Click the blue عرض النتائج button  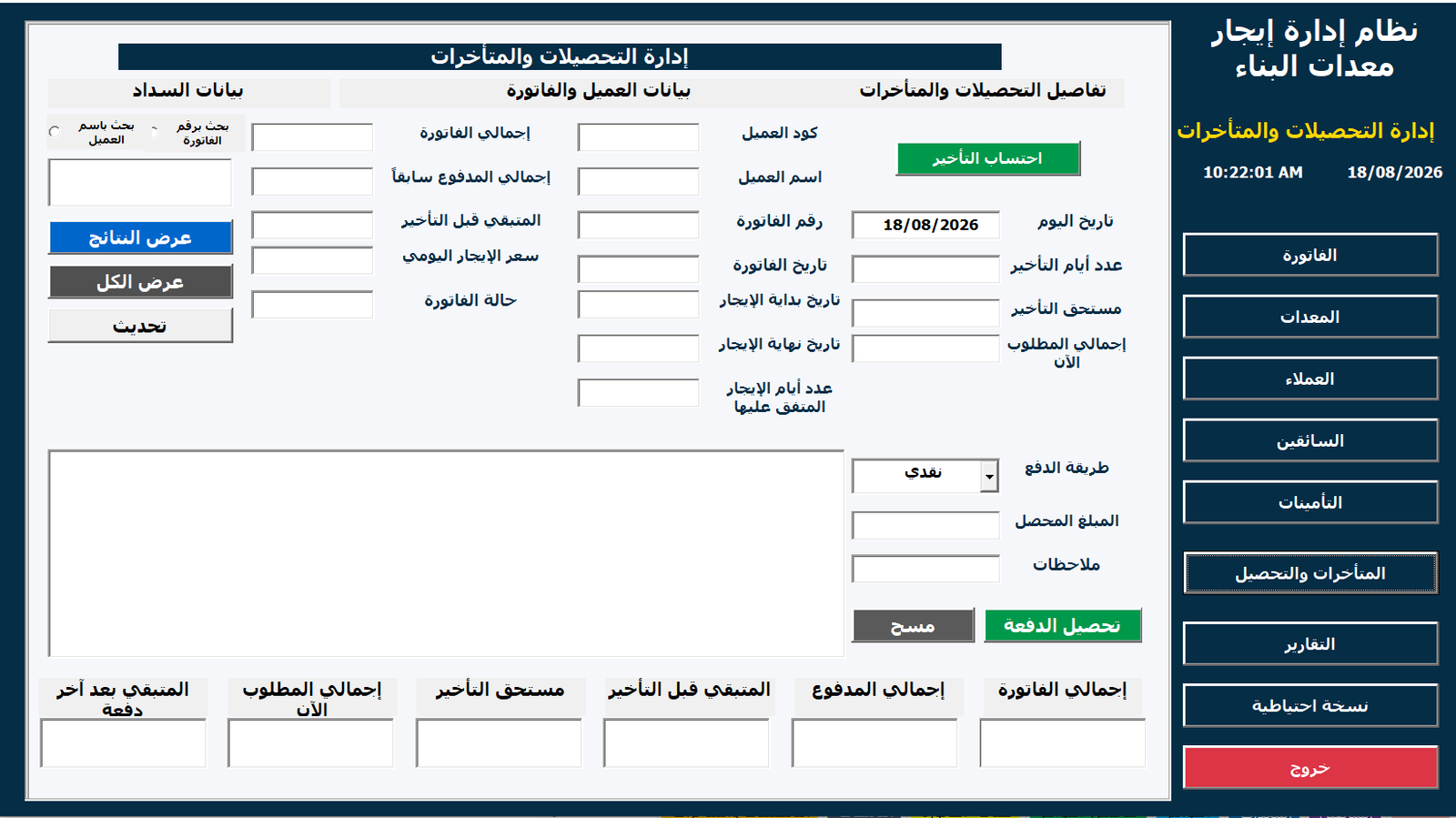[x=140, y=237]
